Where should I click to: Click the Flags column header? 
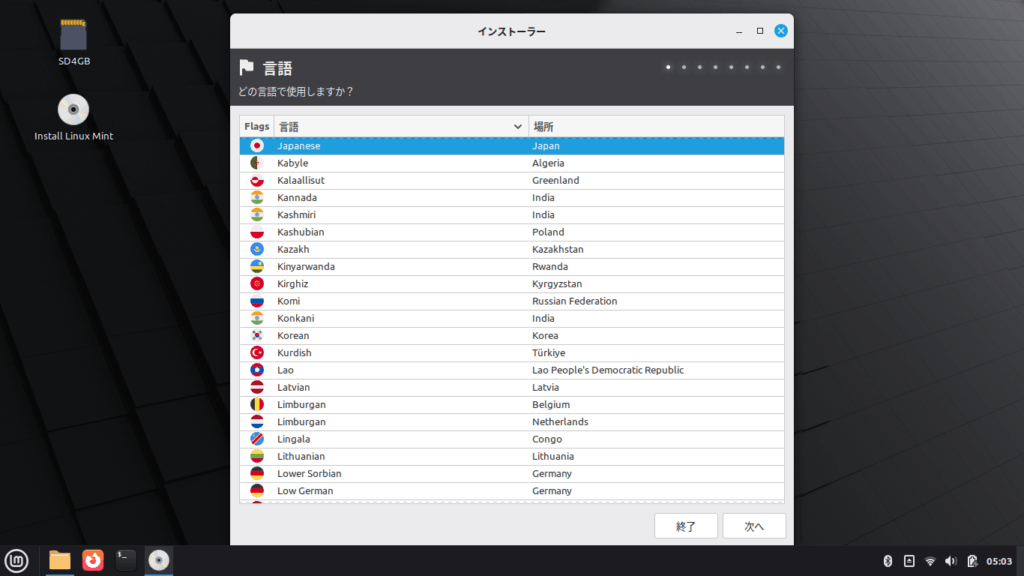pyautogui.click(x=257, y=127)
